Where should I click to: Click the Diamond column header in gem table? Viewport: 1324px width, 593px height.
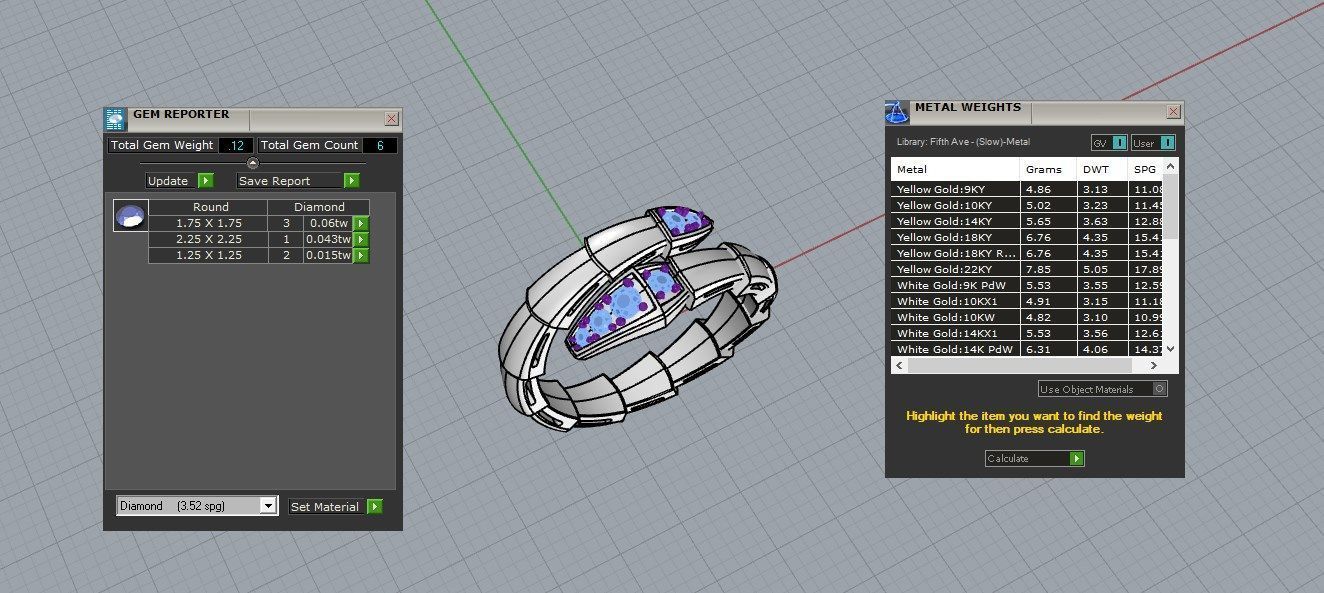tap(318, 208)
